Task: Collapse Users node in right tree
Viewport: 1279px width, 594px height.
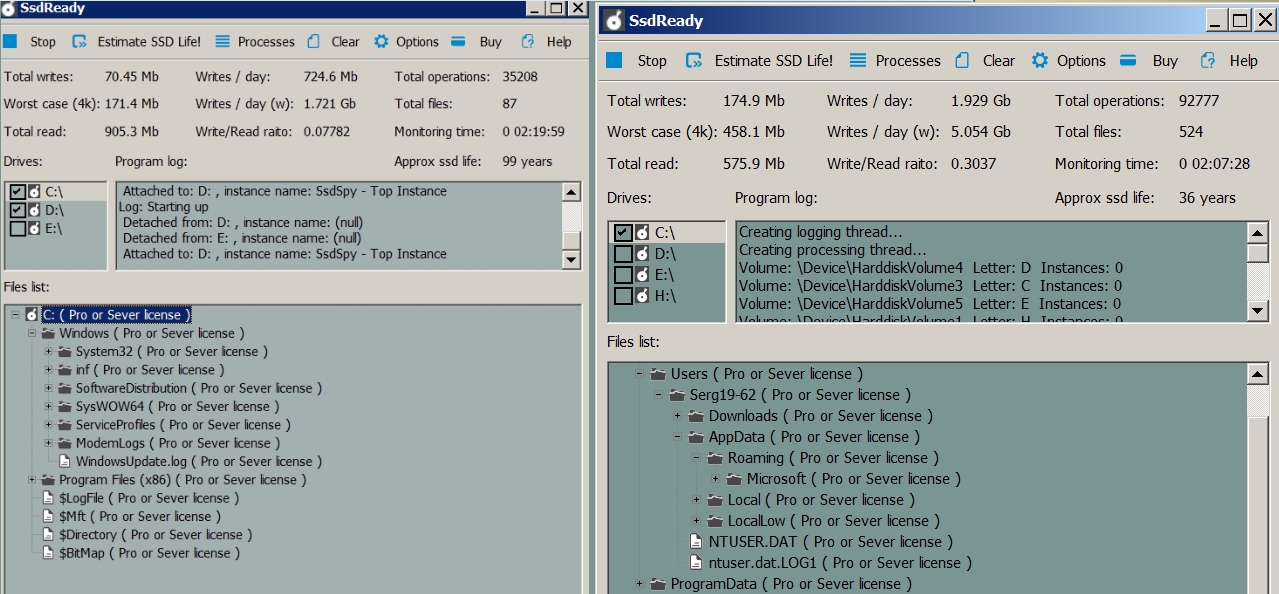Action: [639, 374]
